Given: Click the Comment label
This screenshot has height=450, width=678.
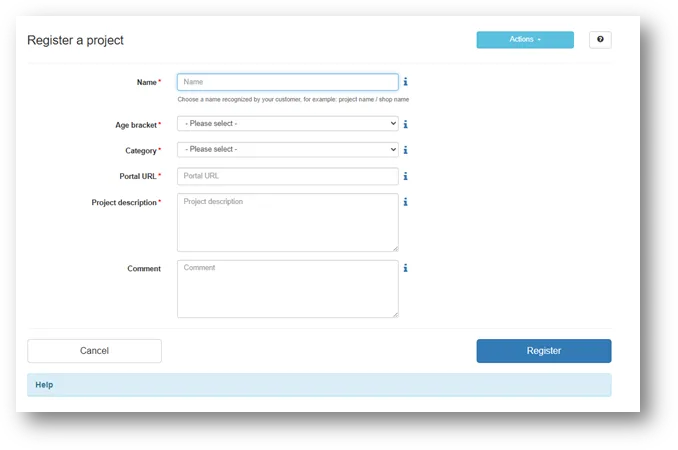Looking at the screenshot, I should tap(144, 268).
